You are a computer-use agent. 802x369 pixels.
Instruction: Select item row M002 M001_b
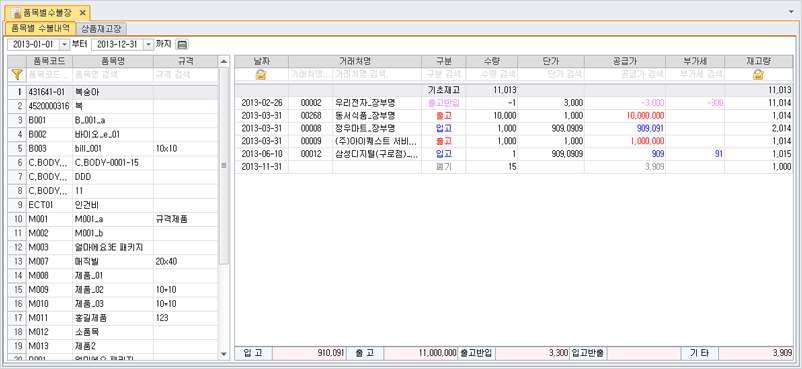click(113, 233)
